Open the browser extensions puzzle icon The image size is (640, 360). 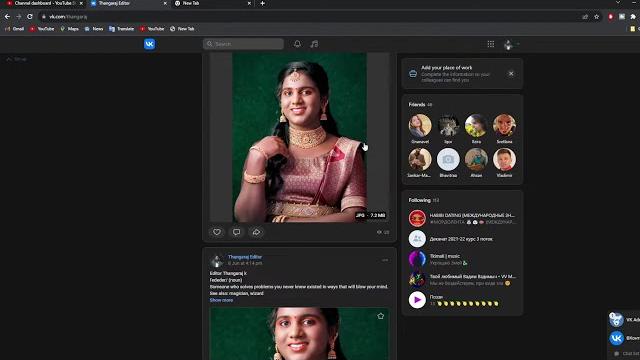pos(633,17)
